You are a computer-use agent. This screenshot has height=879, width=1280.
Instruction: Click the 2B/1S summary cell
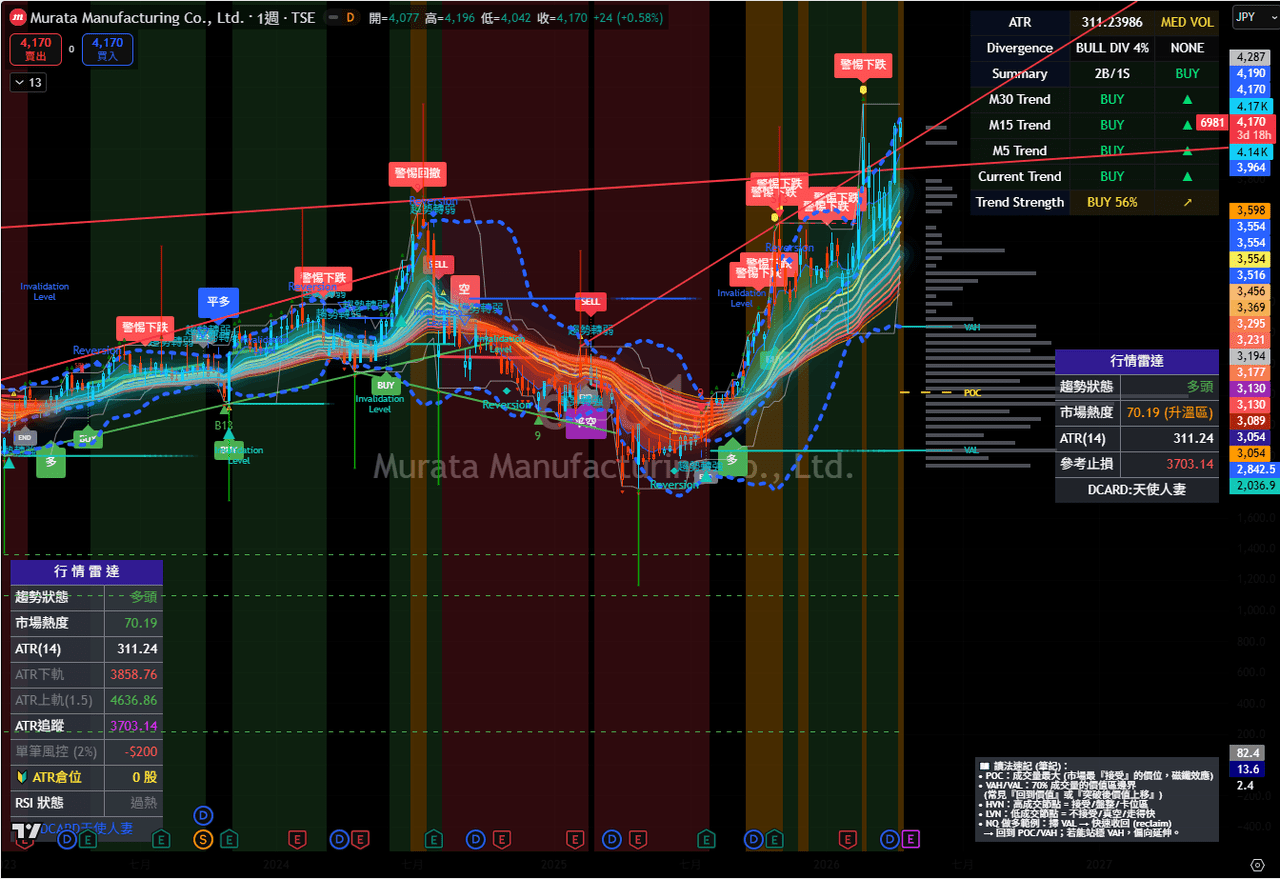pyautogui.click(x=1112, y=73)
